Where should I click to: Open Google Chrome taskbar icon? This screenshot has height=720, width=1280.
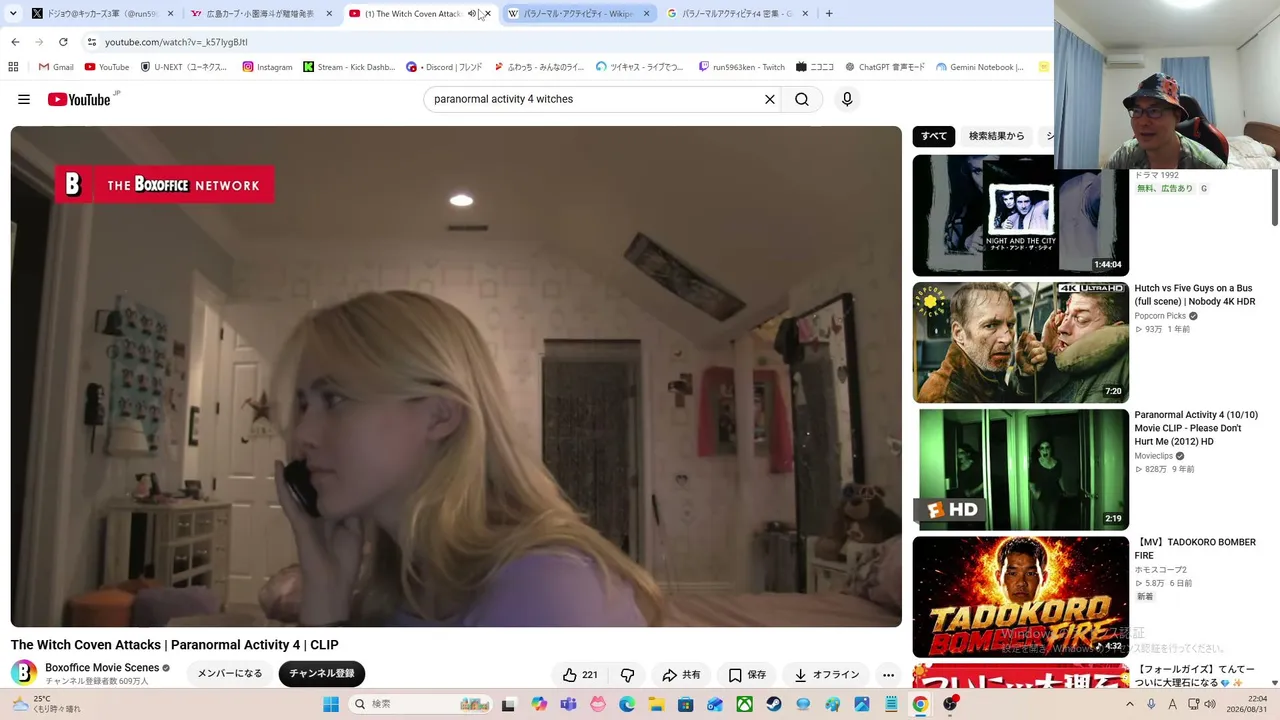pyautogui.click(x=920, y=704)
